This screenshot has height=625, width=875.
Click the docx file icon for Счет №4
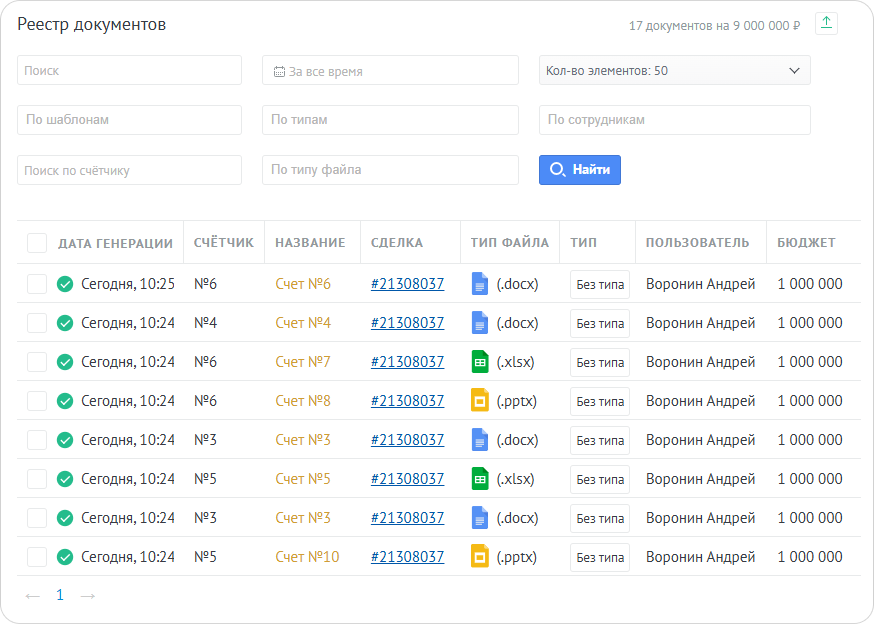(480, 323)
